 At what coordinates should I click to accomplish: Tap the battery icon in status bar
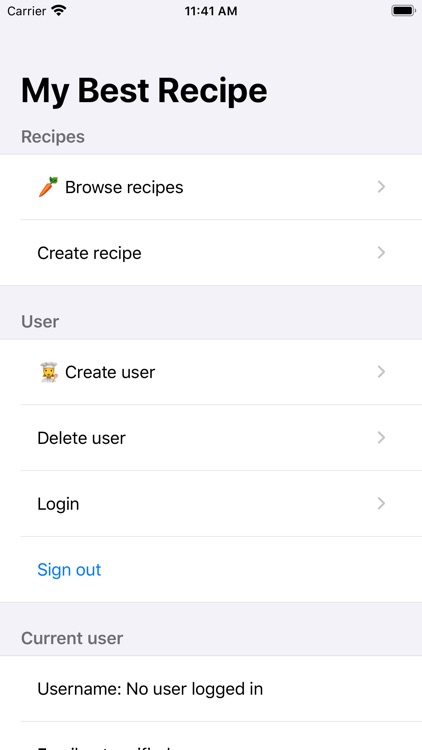(403, 11)
